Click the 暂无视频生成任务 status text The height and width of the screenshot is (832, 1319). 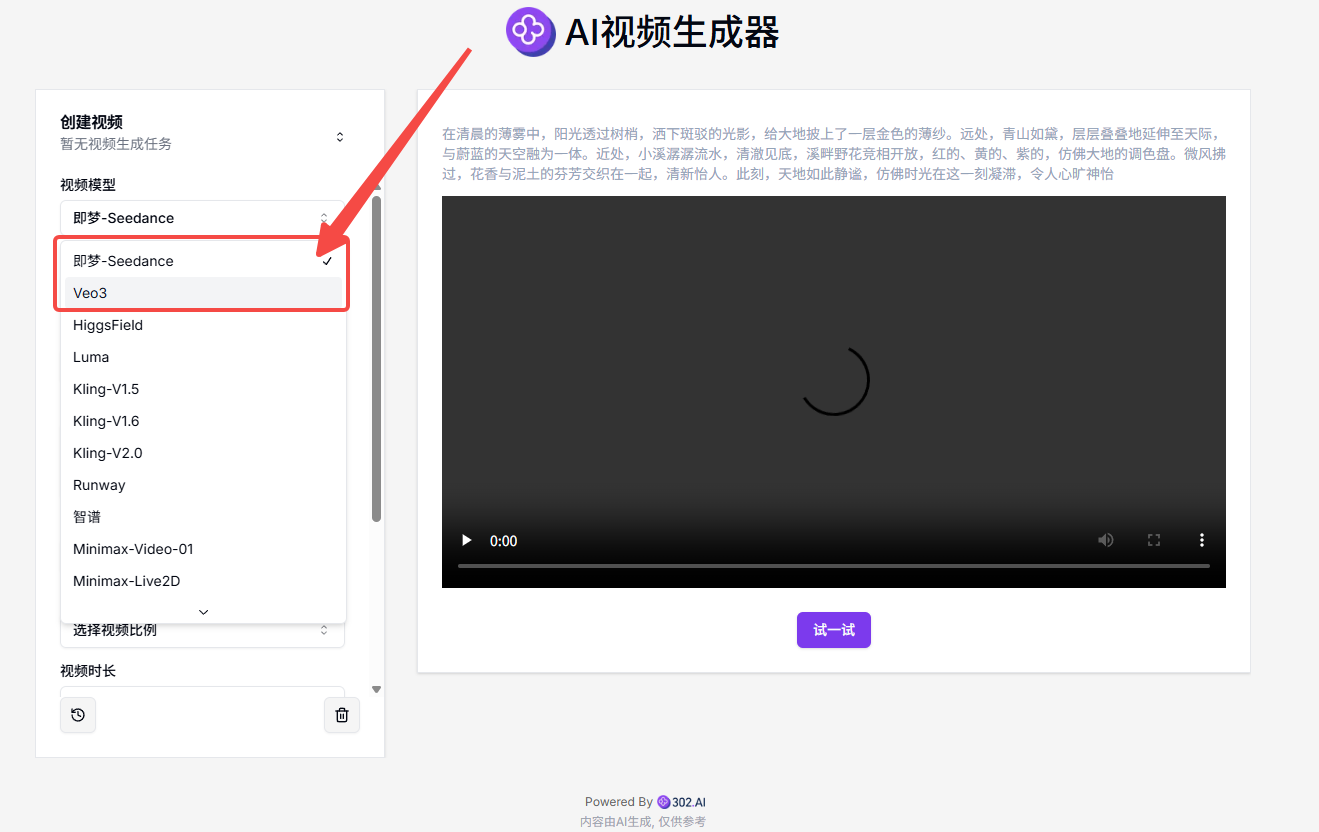click(116, 144)
